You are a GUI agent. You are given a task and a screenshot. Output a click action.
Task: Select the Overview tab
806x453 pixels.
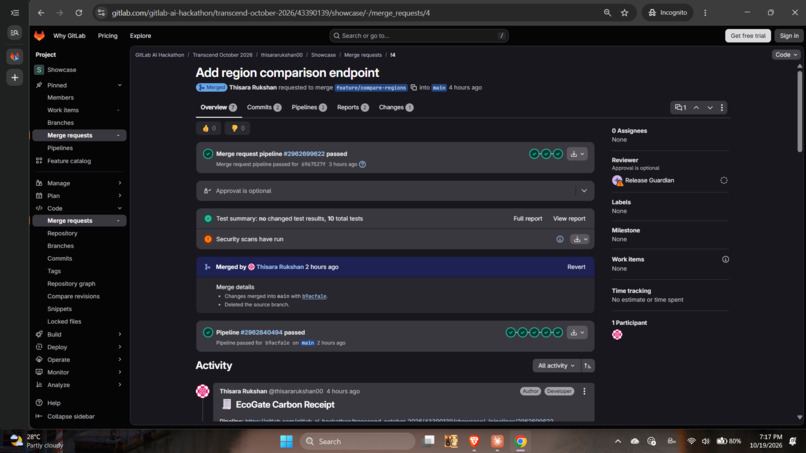pos(218,107)
